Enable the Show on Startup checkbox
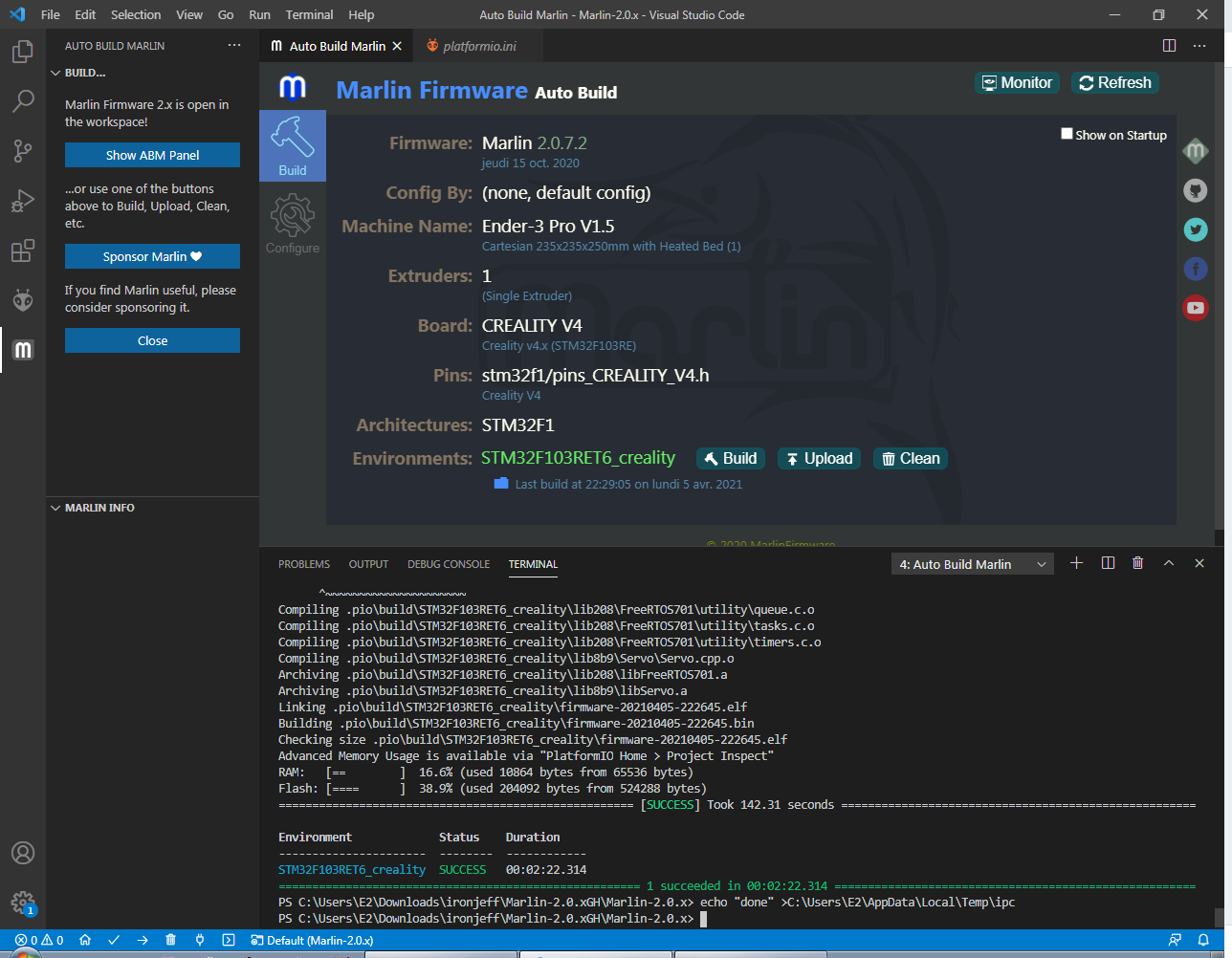The width and height of the screenshot is (1232, 958). click(1067, 134)
